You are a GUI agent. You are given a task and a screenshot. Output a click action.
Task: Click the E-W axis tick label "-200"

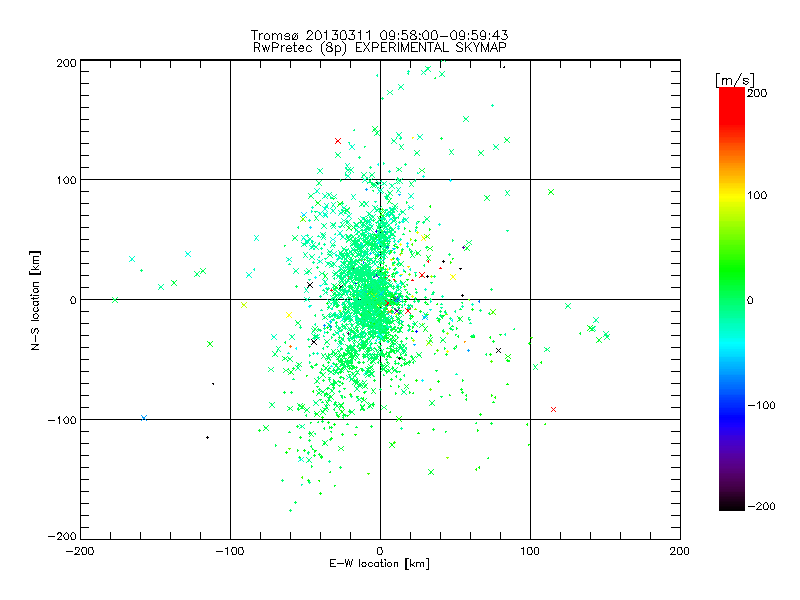pos(80,551)
